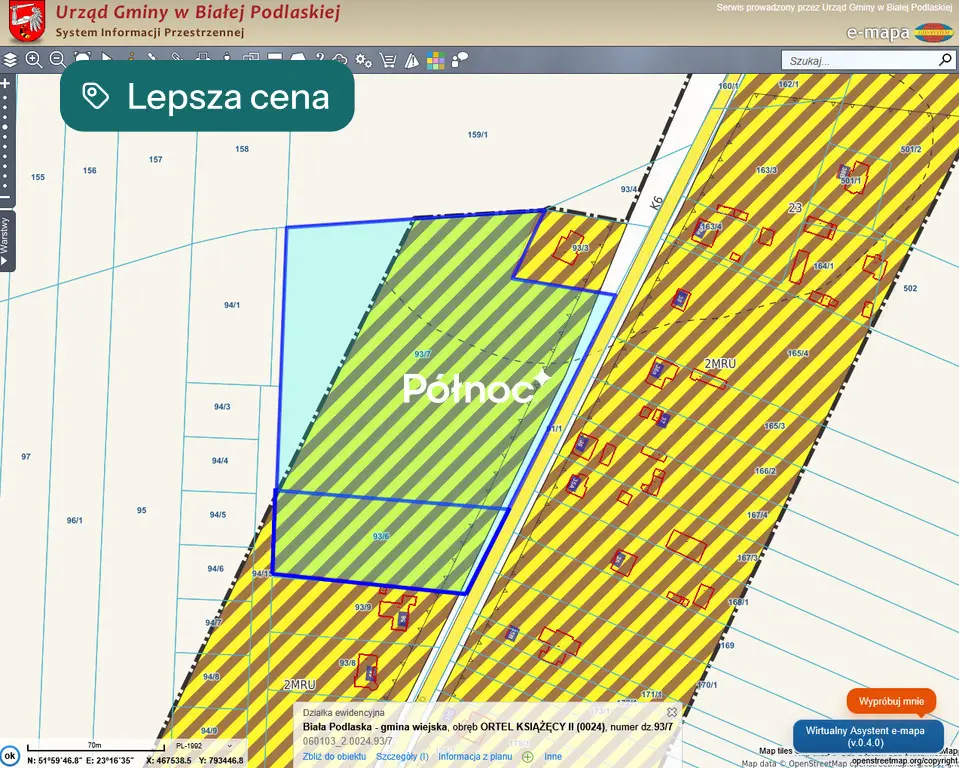Open the gears settings tool
Viewport: 959px width, 768px height.
pos(364,60)
